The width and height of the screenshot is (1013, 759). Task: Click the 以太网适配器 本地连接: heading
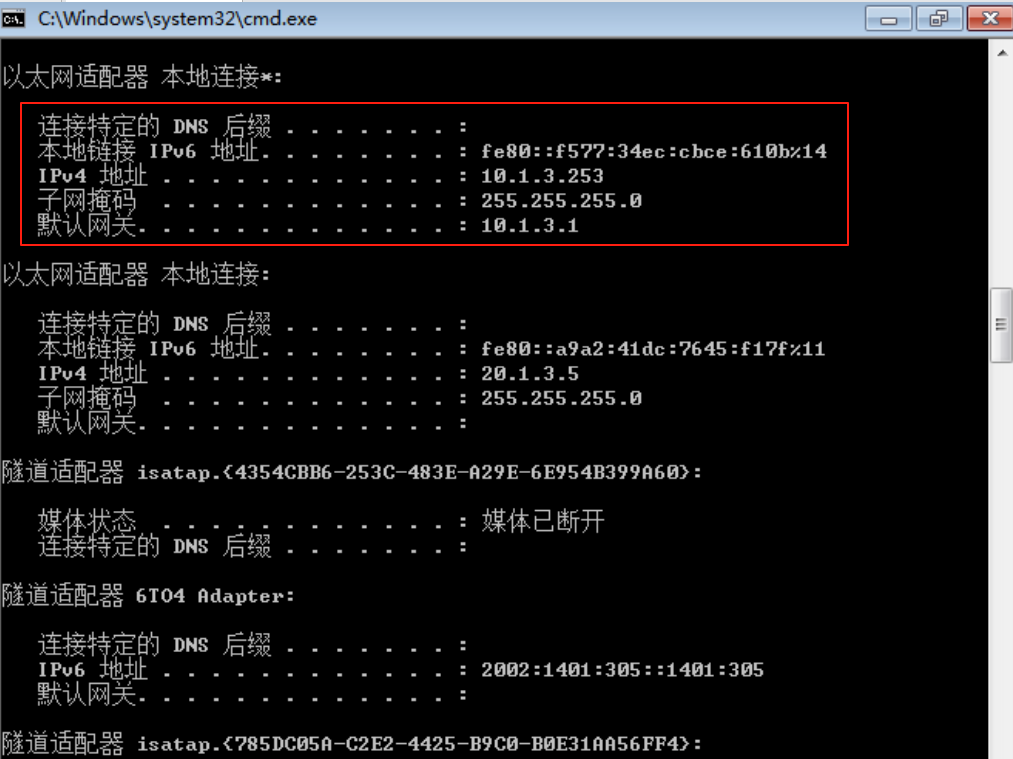pos(136,275)
